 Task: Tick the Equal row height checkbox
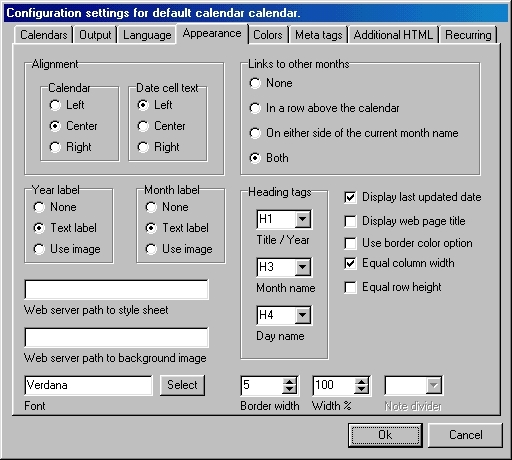click(350, 287)
